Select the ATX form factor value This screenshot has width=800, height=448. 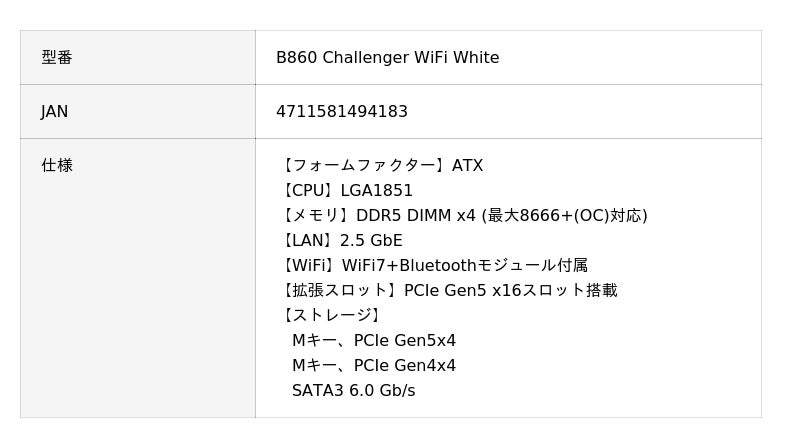(468, 166)
